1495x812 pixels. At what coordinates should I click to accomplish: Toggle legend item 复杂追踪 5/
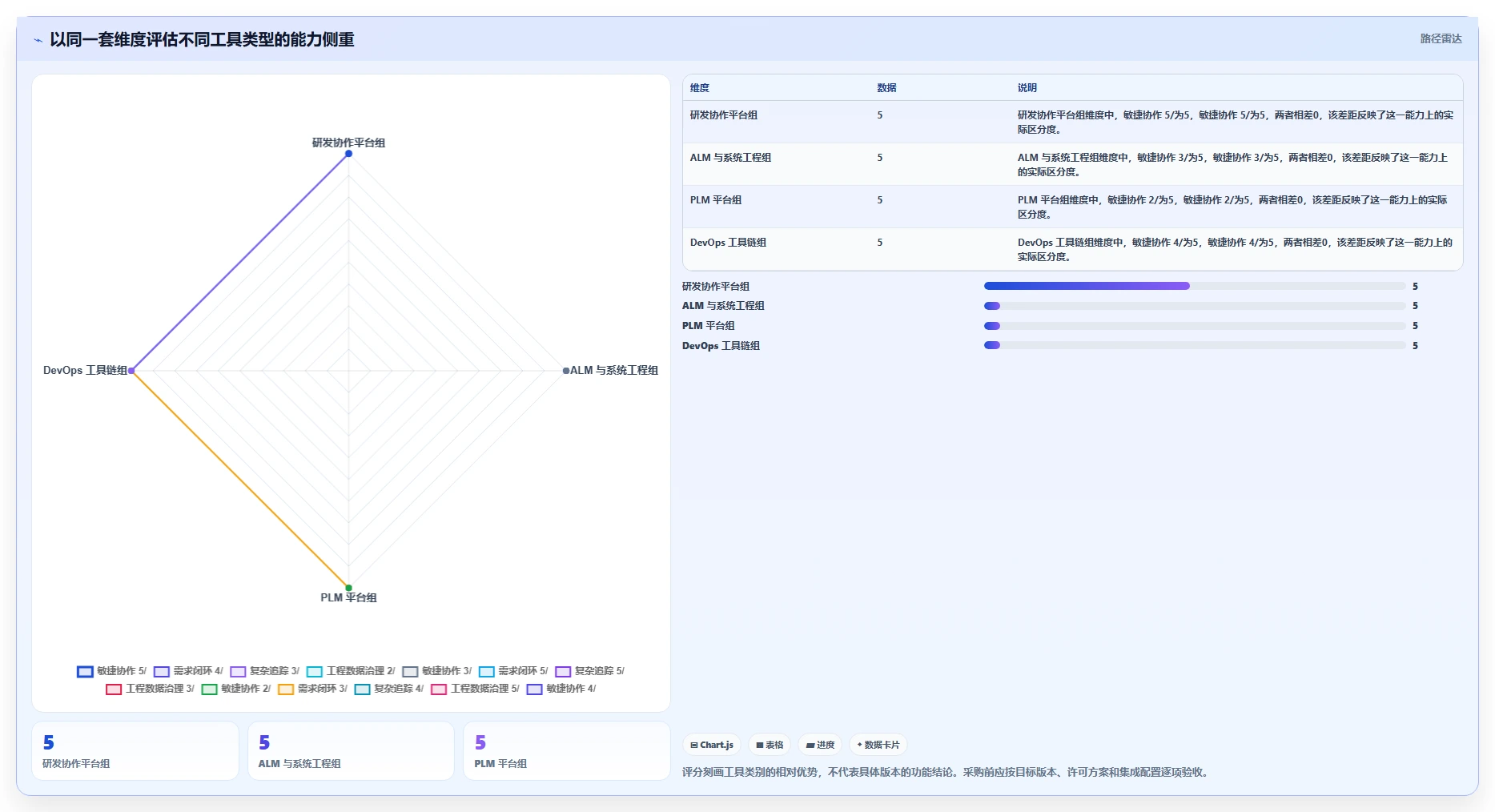tap(589, 671)
